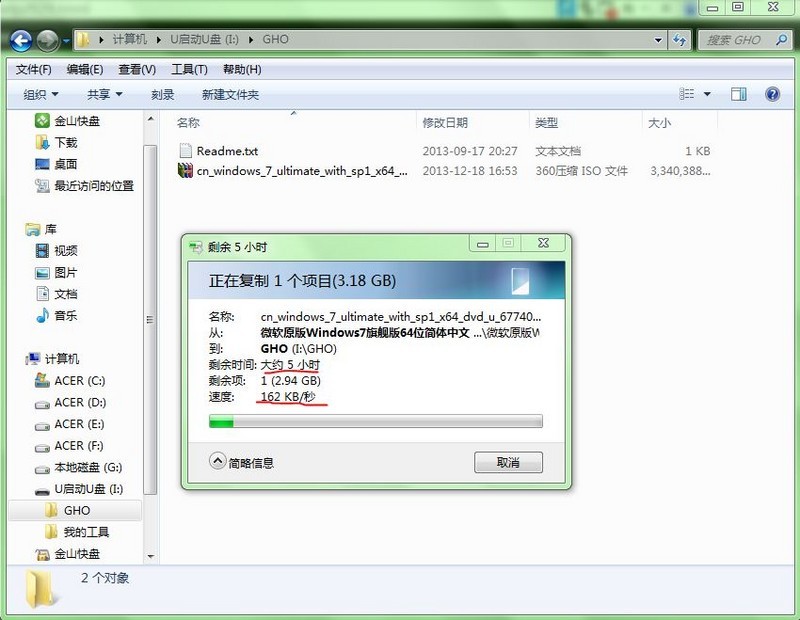Open drive ACER (D:)
Image resolution: width=800 pixels, height=620 pixels.
70,403
